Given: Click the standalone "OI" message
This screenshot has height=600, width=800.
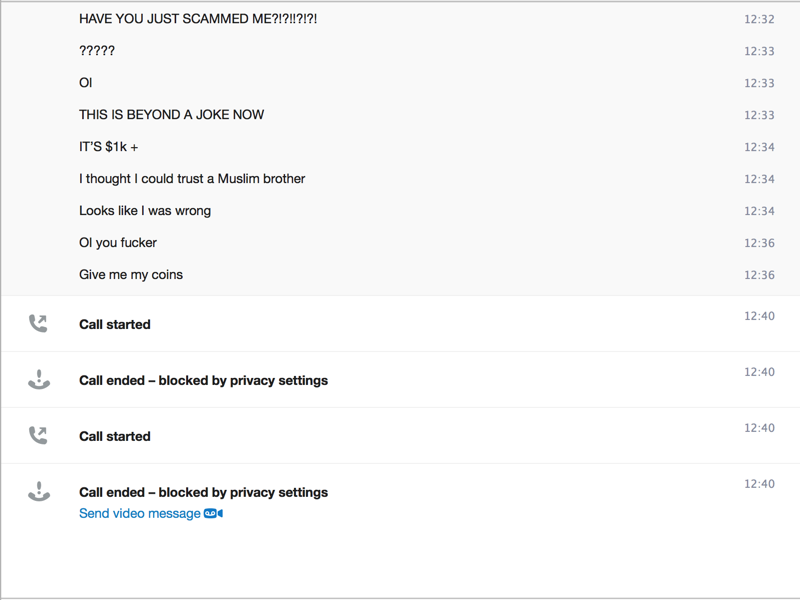Looking at the screenshot, I should pyautogui.click(x=86, y=83).
